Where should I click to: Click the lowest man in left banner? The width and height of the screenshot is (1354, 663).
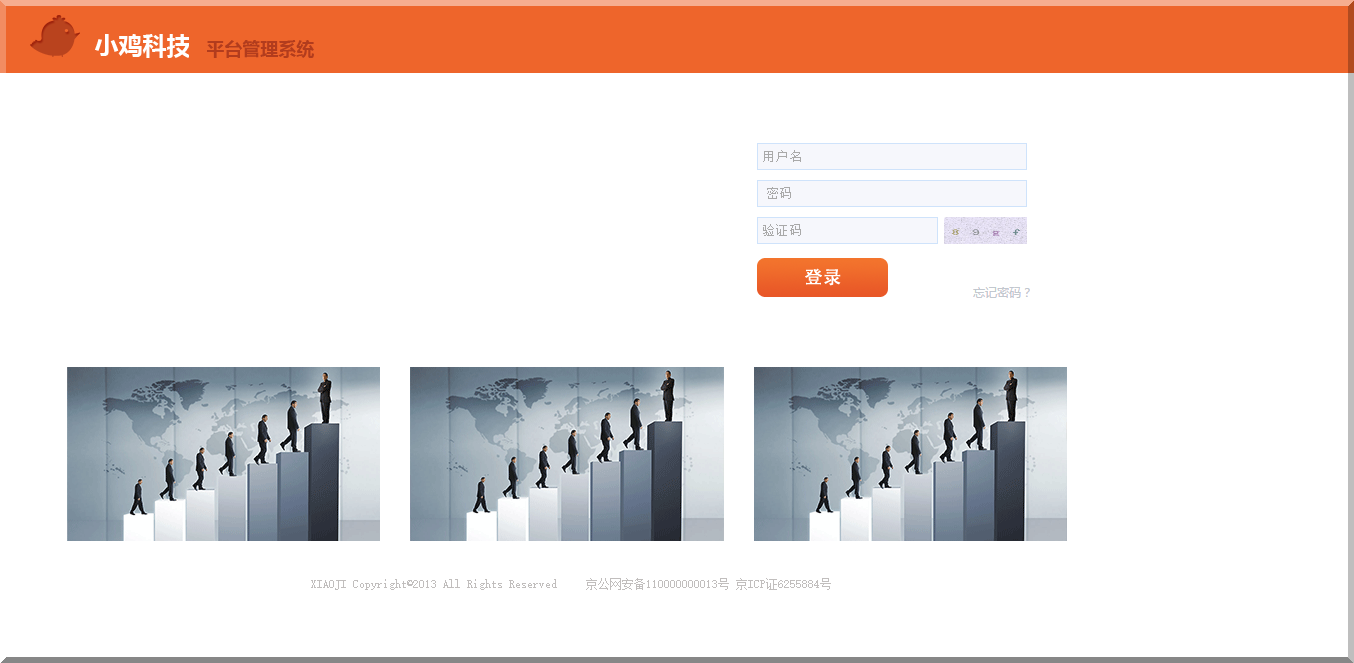pos(138,497)
